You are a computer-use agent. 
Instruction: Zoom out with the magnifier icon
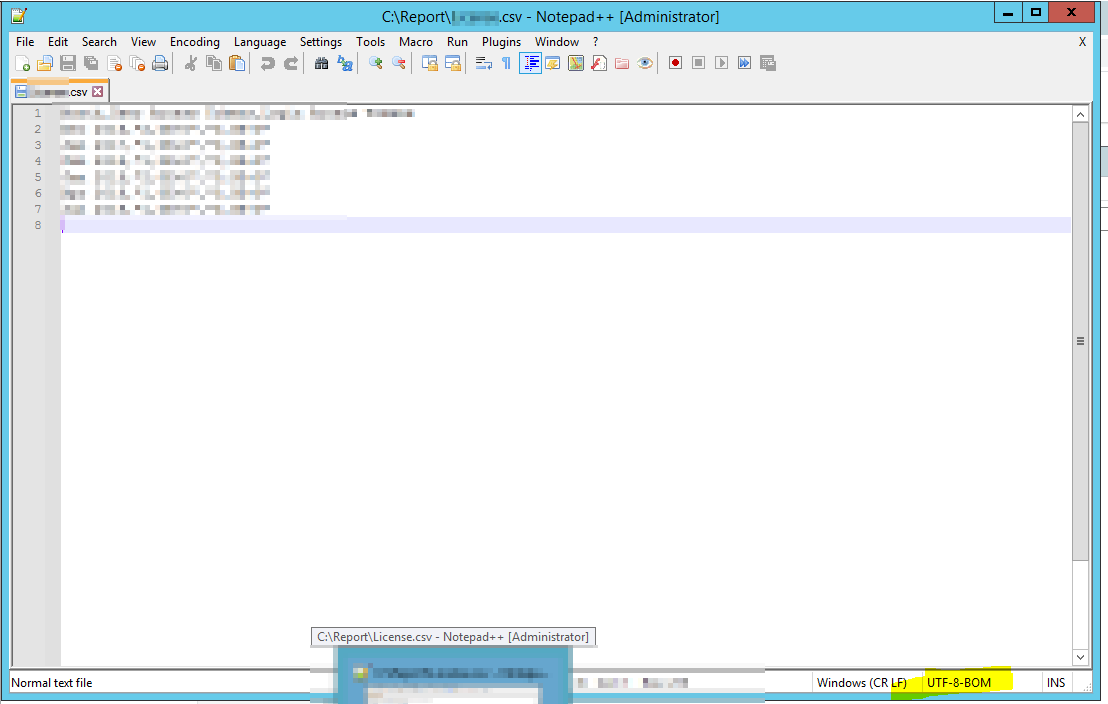[x=399, y=64]
